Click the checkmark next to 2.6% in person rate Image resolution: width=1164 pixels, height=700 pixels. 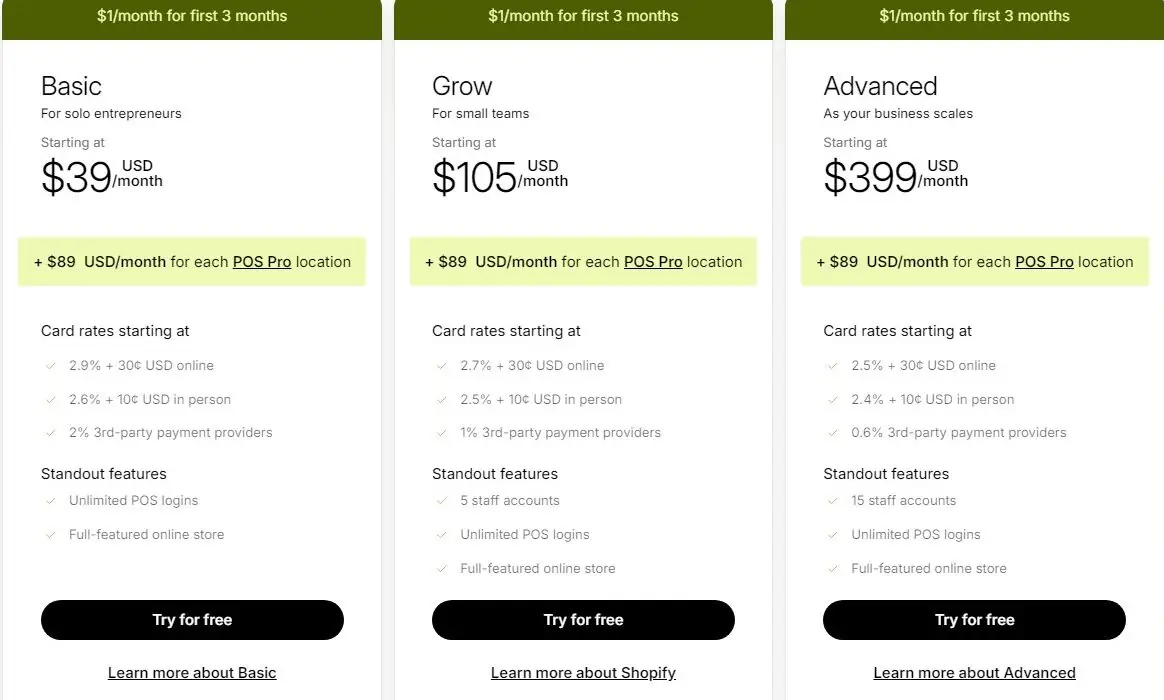tap(51, 398)
